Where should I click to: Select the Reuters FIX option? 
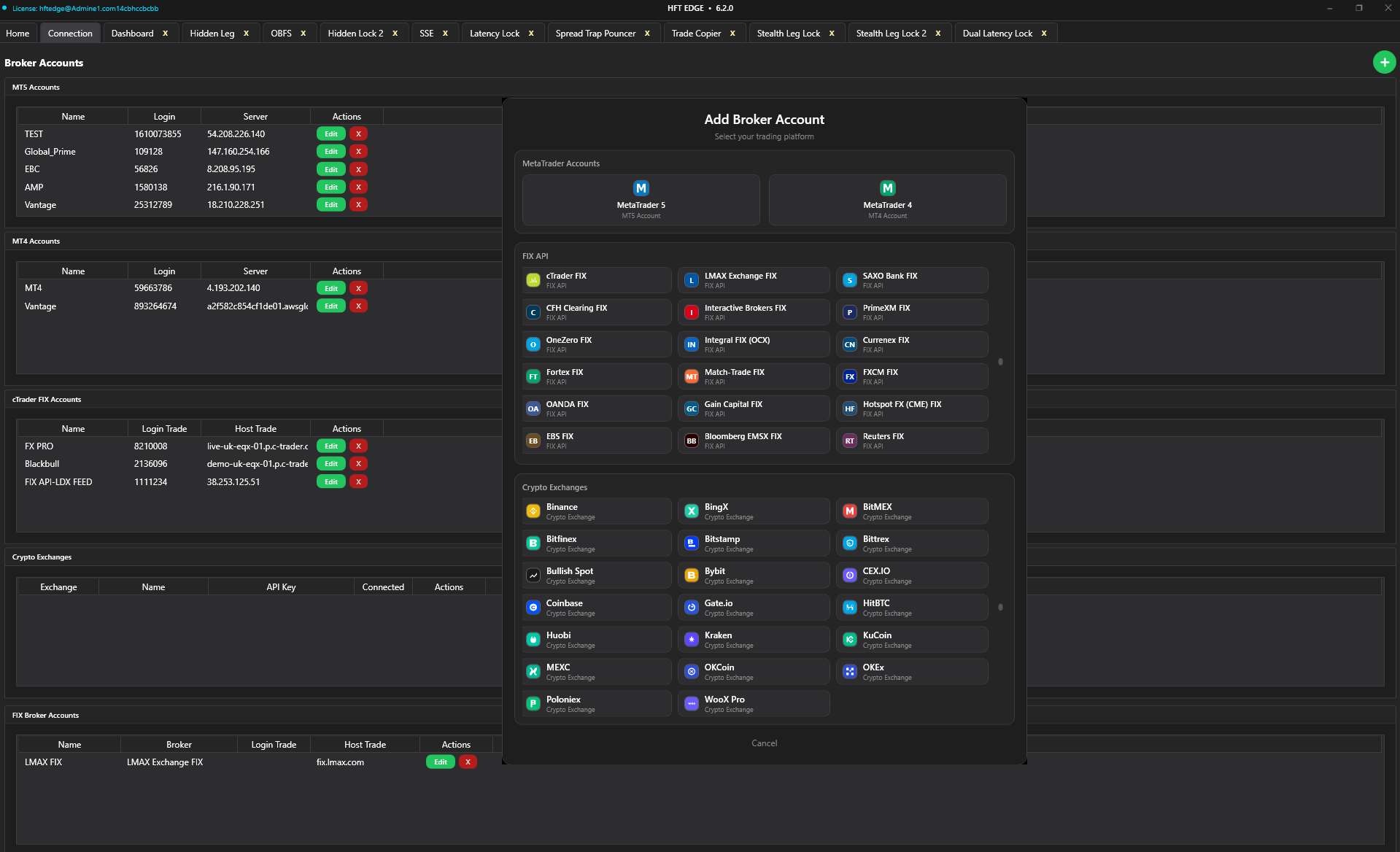912,441
